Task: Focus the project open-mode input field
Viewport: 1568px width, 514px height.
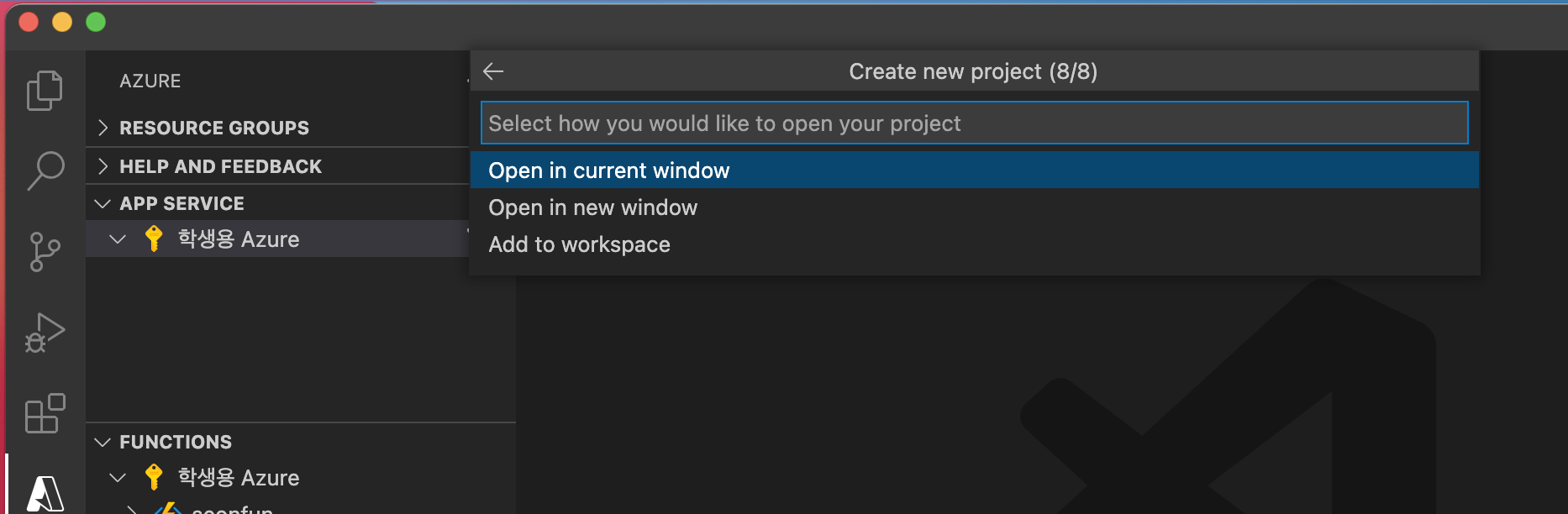Action: click(x=973, y=123)
